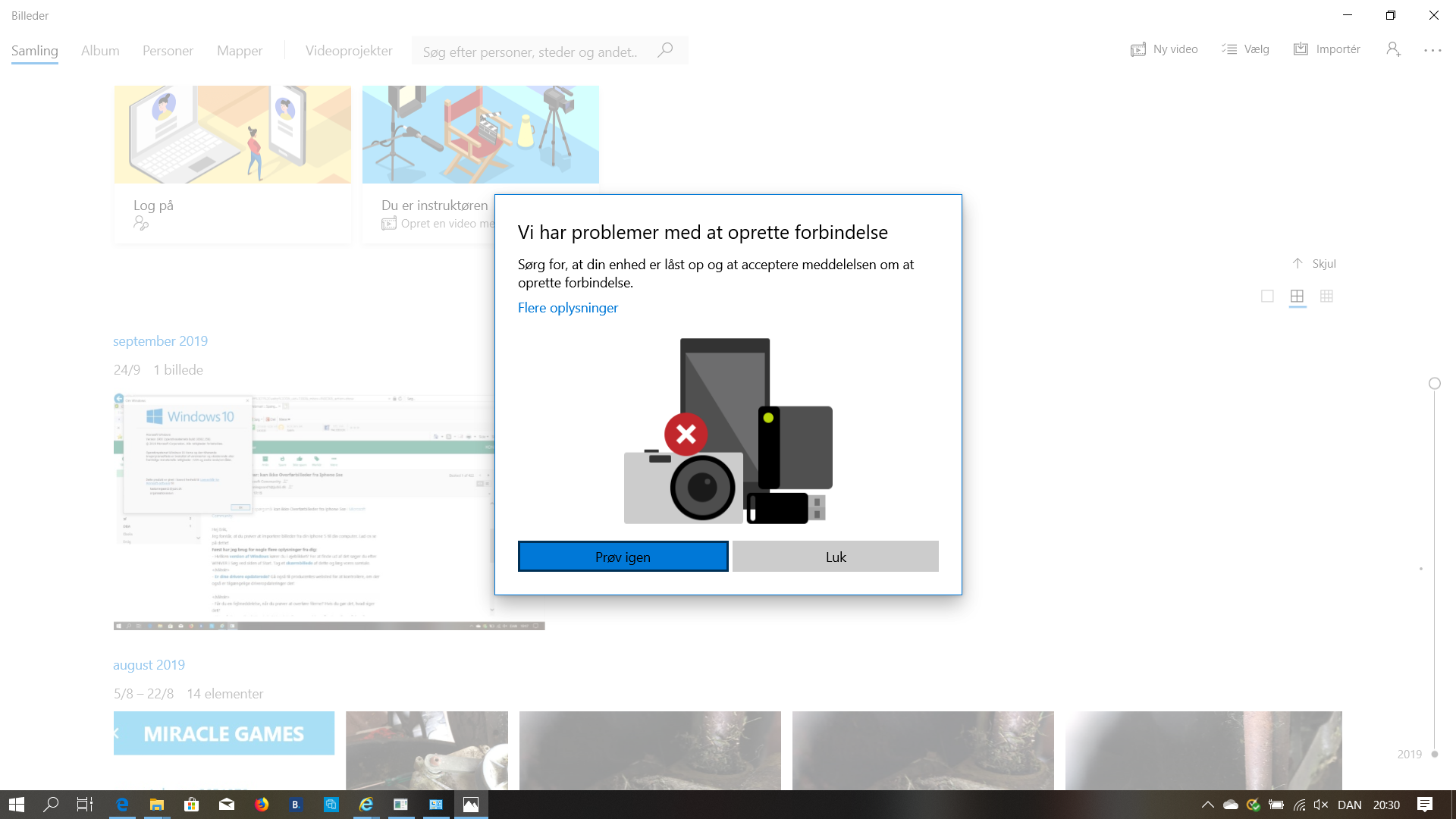Viewport: 1456px width, 819px height.
Task: Switch to single large view layout
Action: click(1267, 297)
